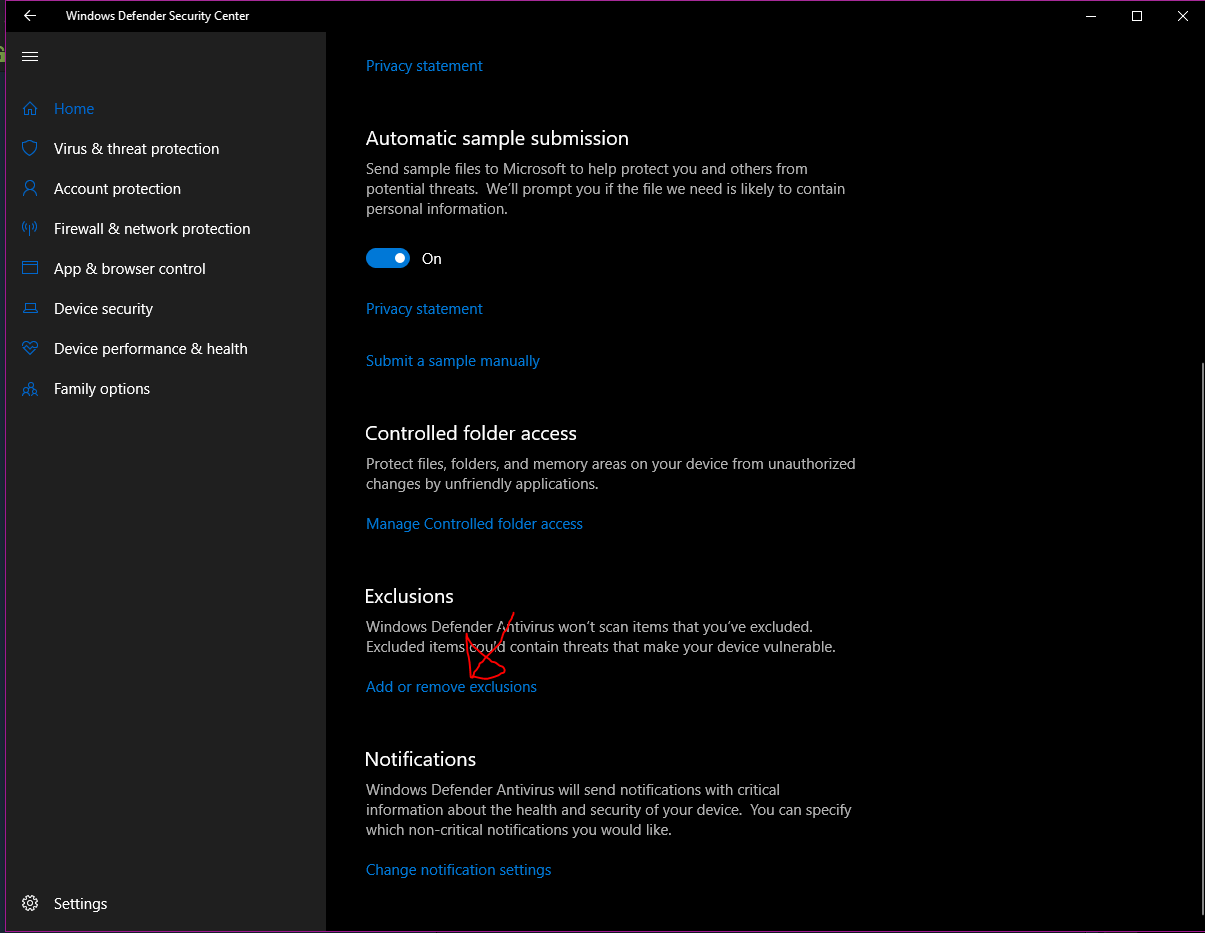Click the Device performance & health heart icon

30,349
